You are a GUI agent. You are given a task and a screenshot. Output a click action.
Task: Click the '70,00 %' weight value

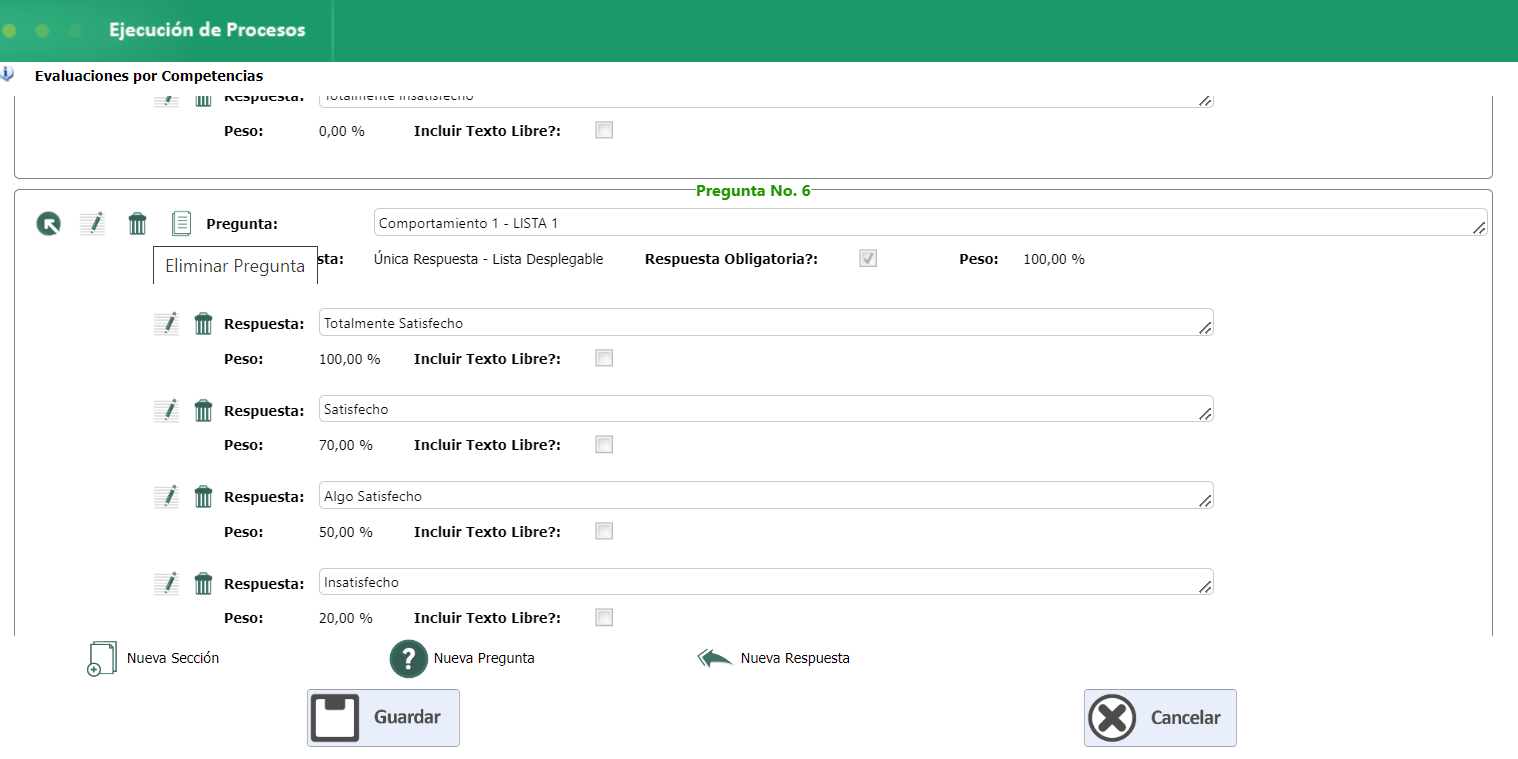click(346, 445)
